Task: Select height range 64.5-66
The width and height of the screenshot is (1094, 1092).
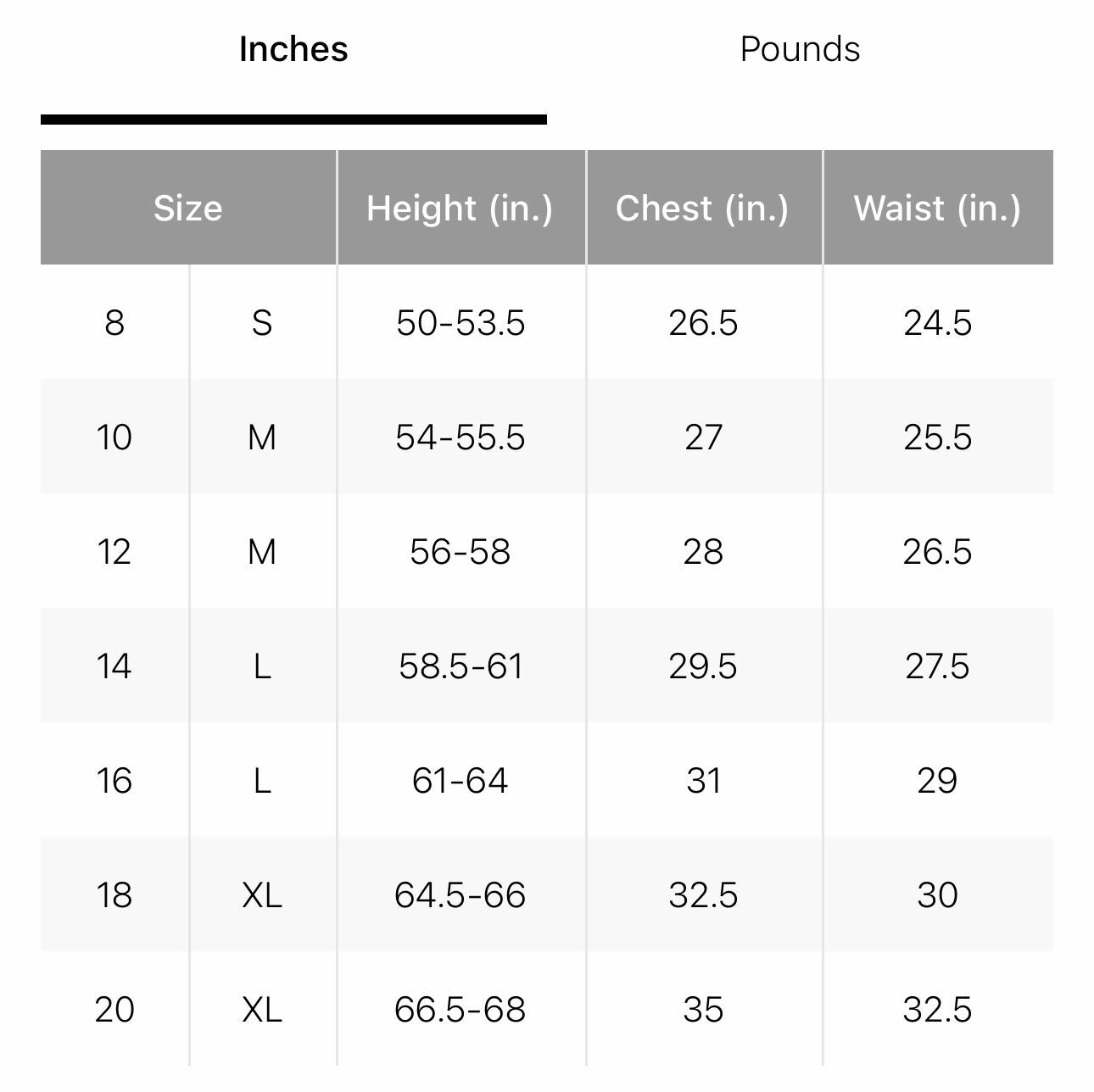Action: coord(460,894)
